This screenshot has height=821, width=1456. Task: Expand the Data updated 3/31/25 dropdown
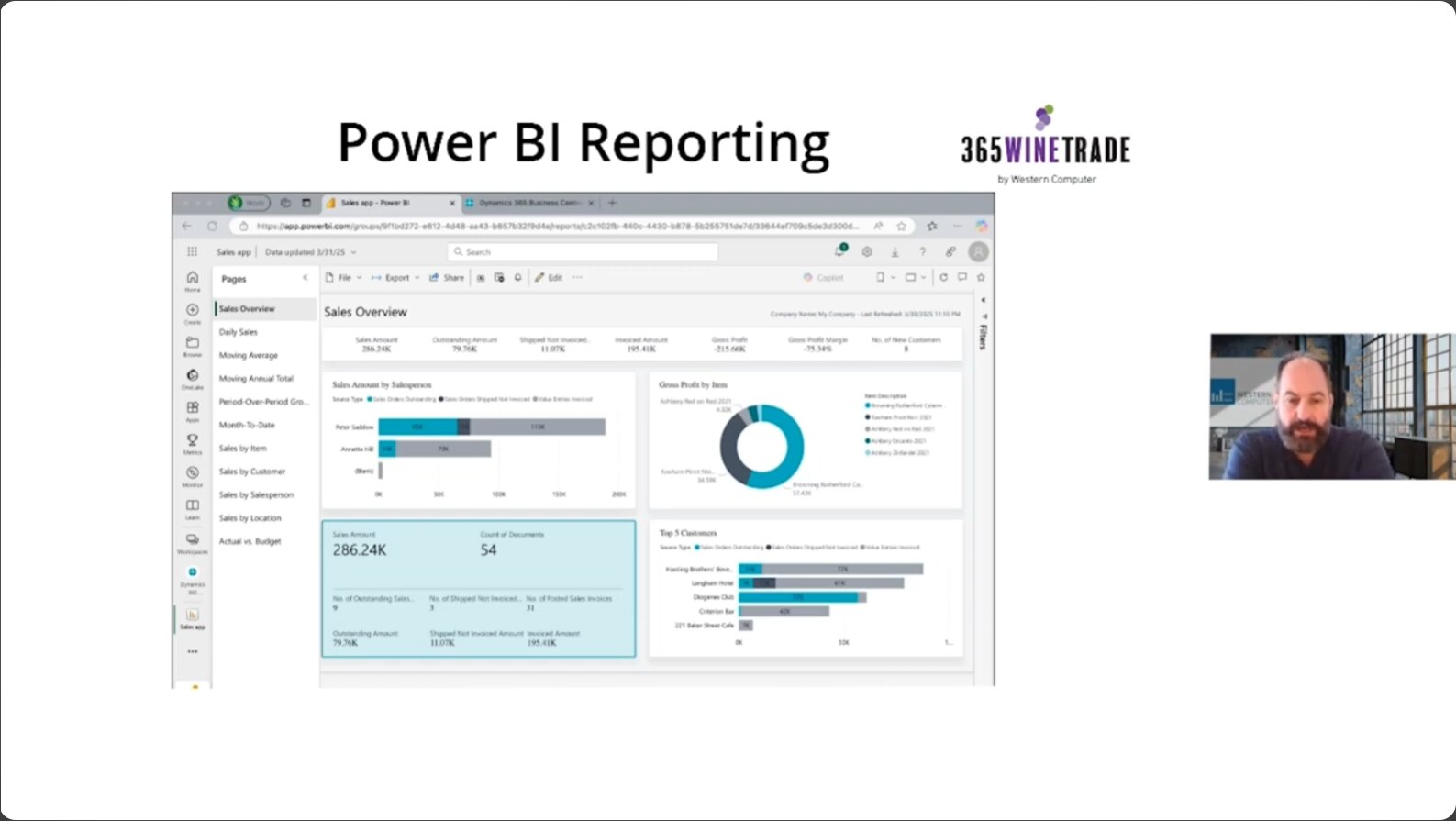311,252
